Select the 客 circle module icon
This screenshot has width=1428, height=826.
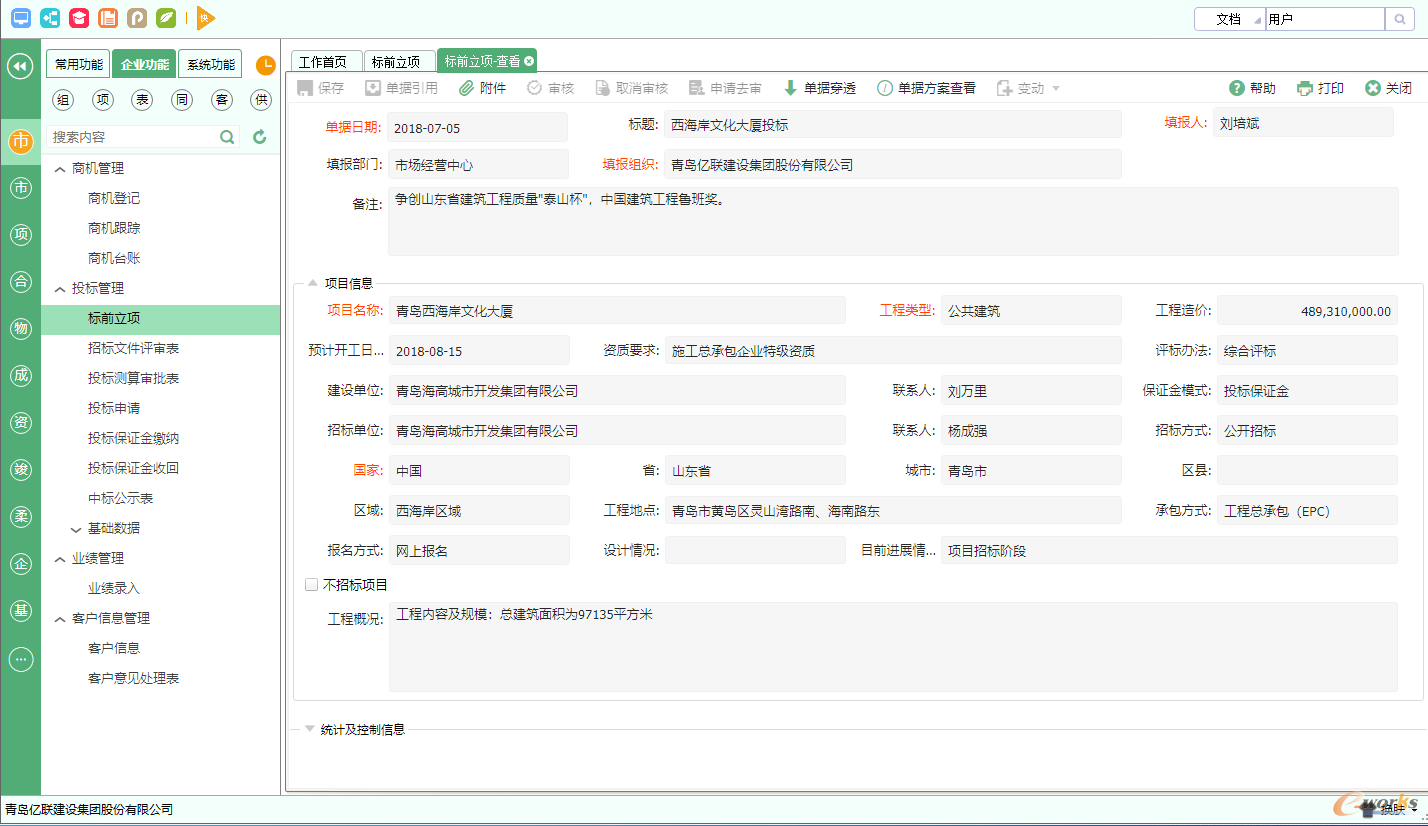[x=222, y=99]
